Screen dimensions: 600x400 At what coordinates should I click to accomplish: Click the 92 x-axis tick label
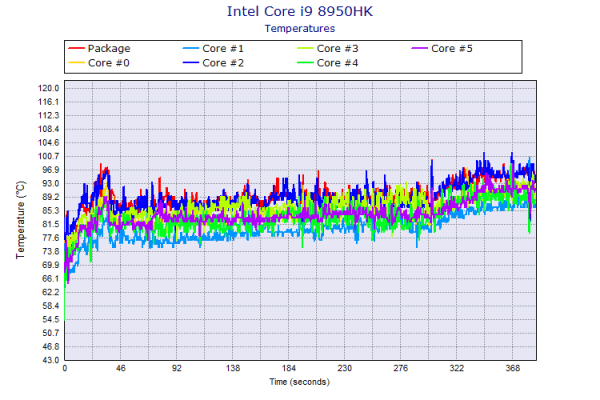tap(176, 368)
